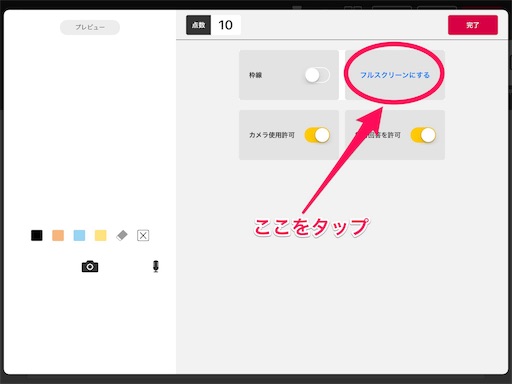This screenshot has width=512, height=384.
Task: Tap the 点数 label
Action: (198, 25)
